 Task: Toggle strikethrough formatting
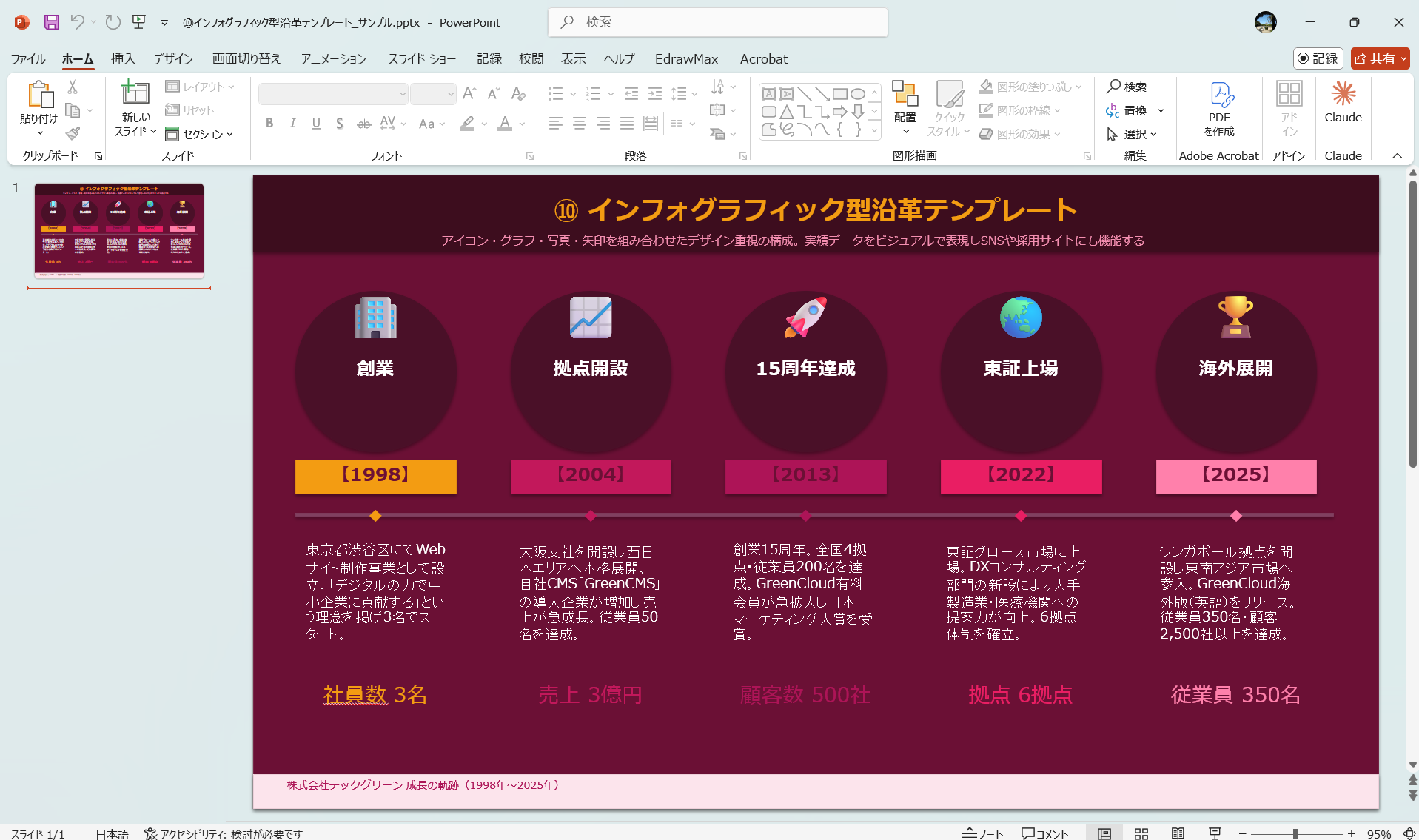point(363,124)
